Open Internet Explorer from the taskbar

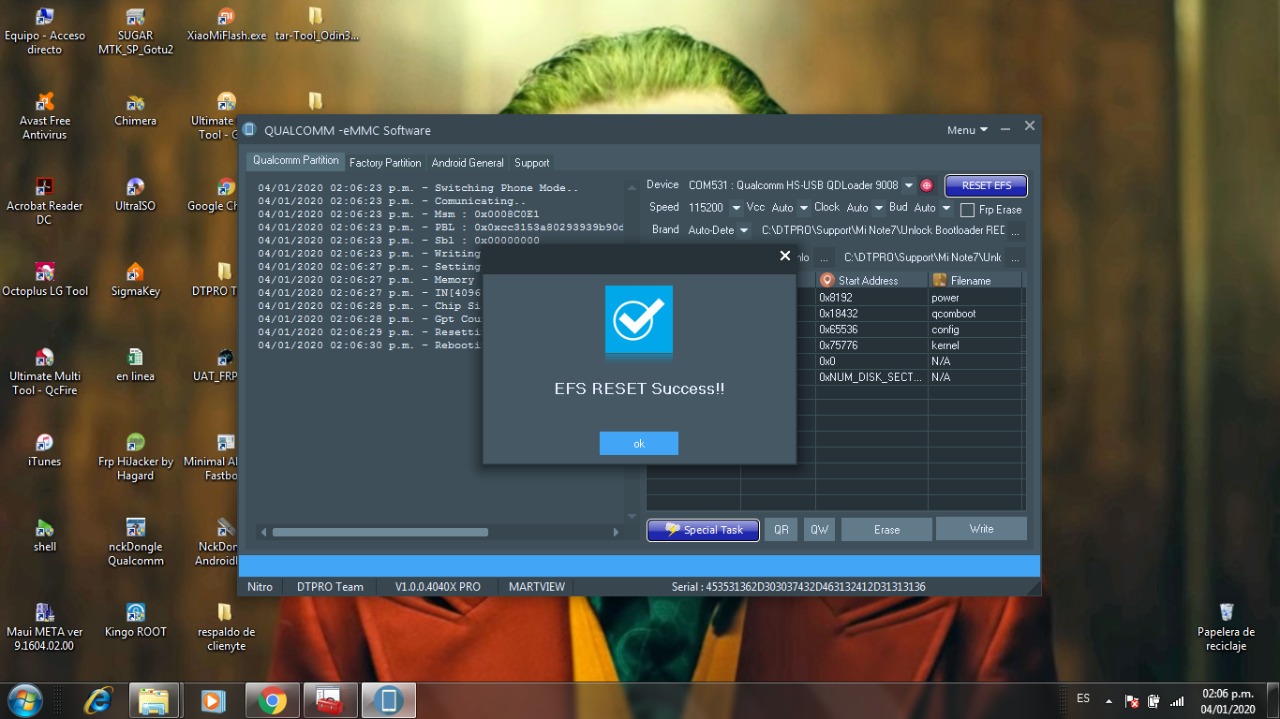coord(98,701)
